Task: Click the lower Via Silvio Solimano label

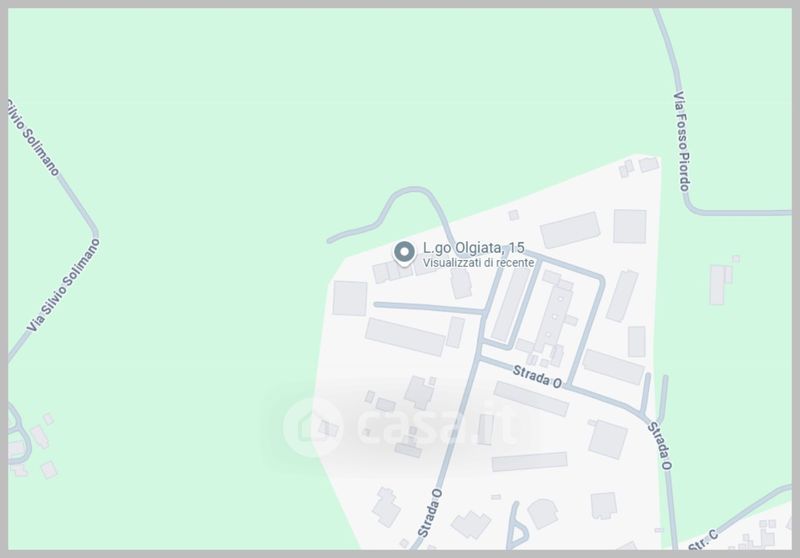Action: [x=64, y=285]
